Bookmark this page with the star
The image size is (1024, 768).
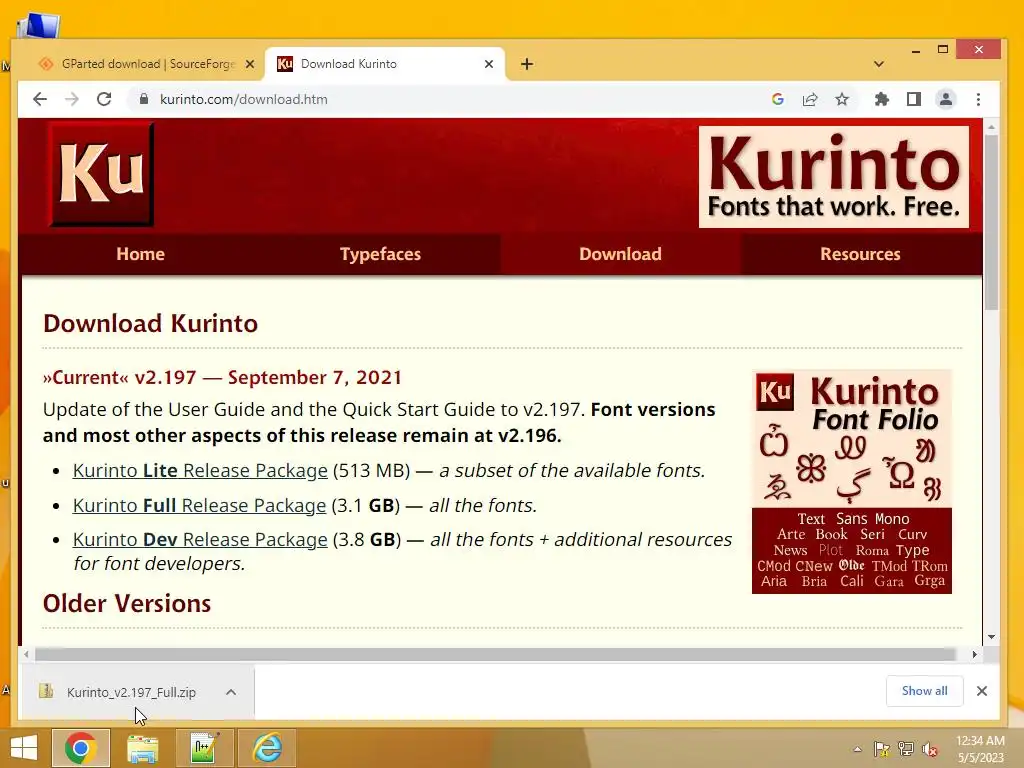point(842,99)
